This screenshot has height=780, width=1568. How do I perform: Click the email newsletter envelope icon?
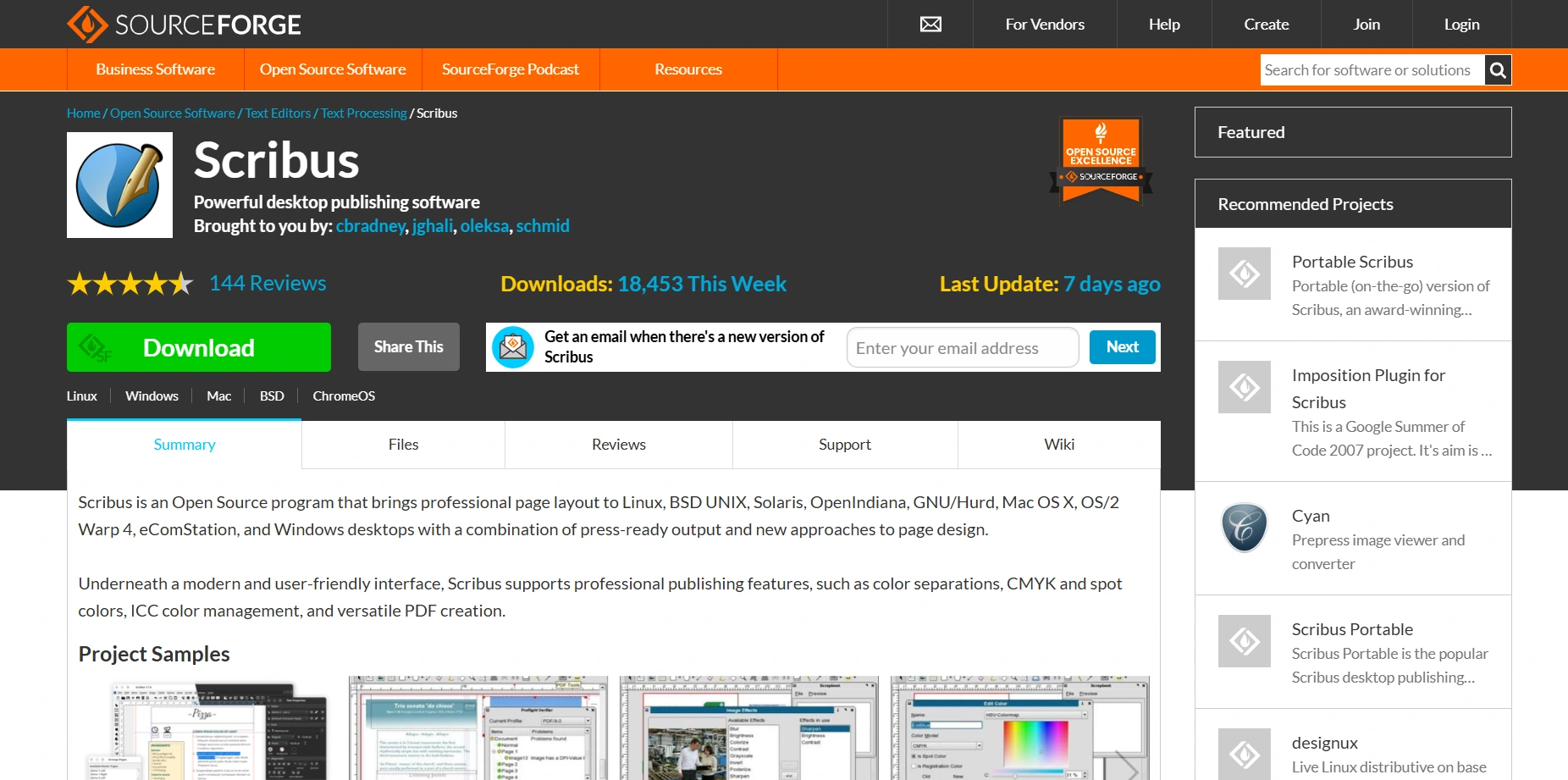(x=513, y=347)
